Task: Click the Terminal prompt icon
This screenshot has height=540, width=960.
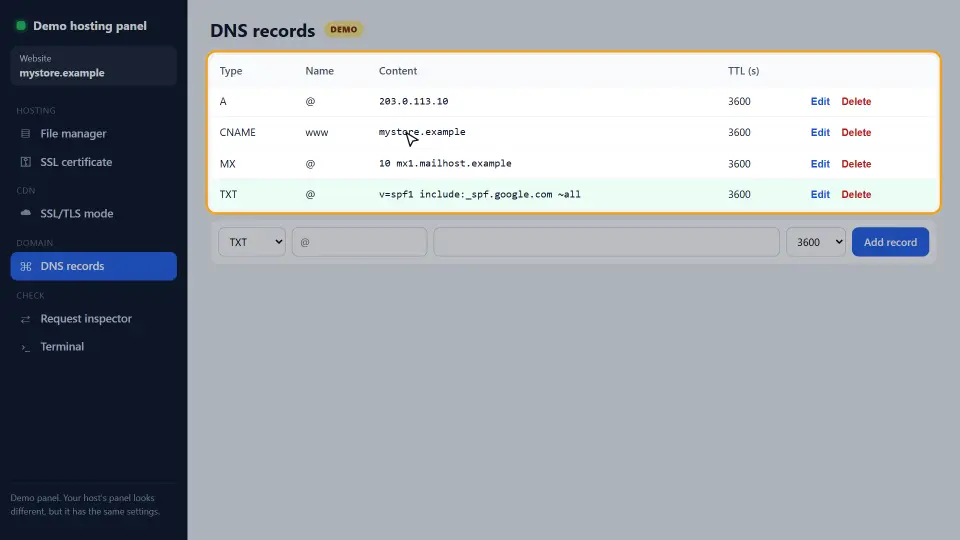Action: click(26, 347)
